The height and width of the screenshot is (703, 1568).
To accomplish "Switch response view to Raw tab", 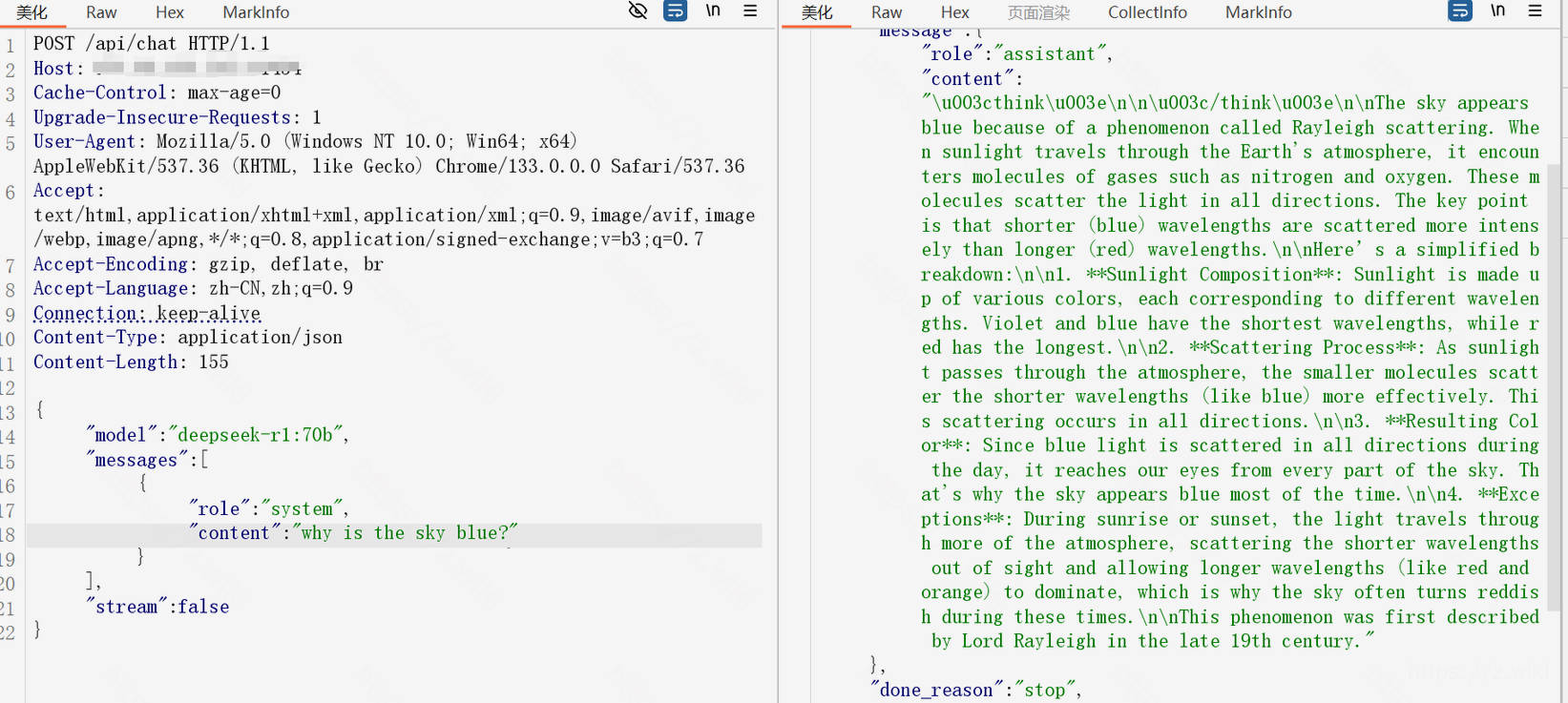I will point(886,12).
